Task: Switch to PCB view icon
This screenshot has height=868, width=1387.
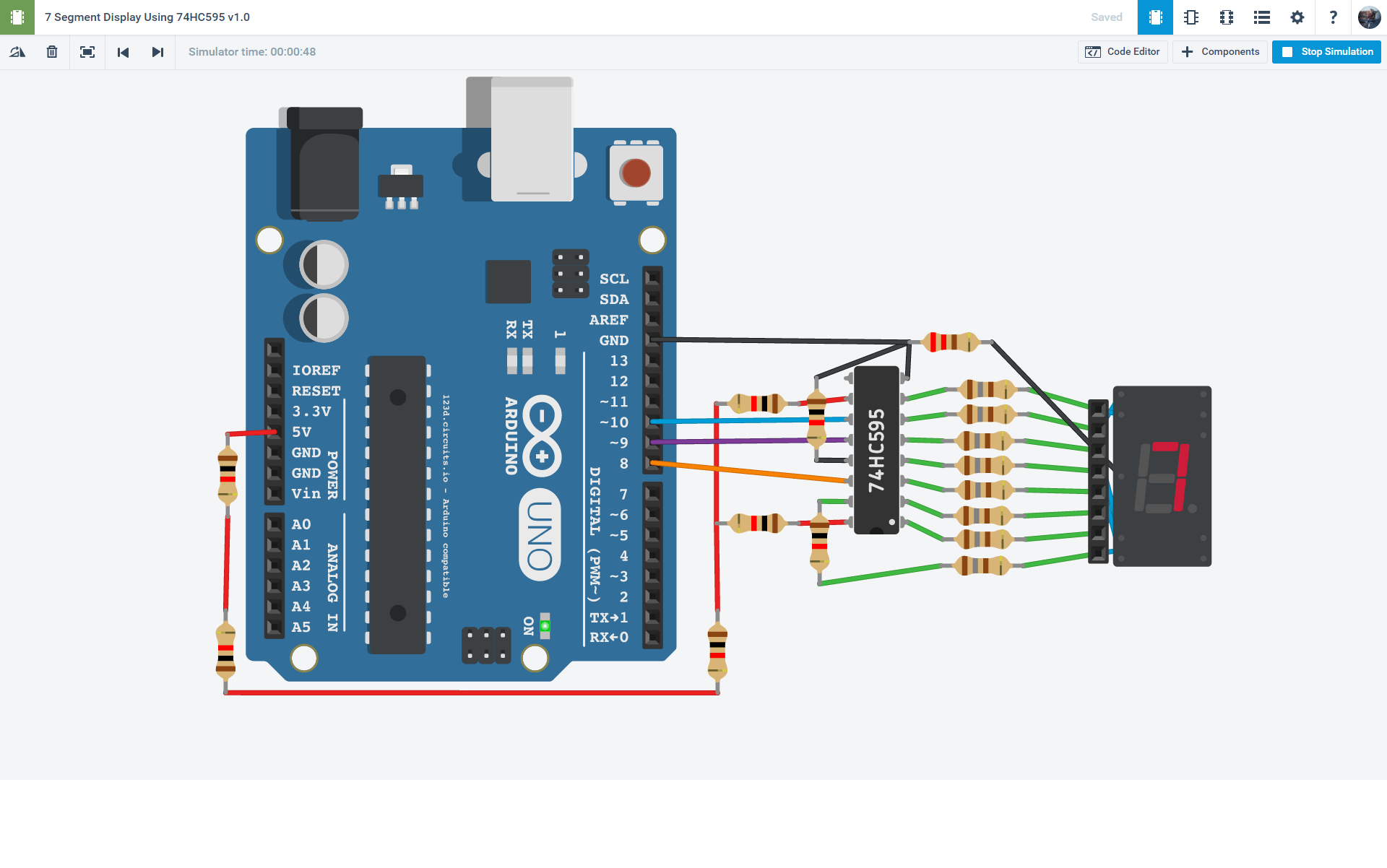Action: click(x=1227, y=17)
